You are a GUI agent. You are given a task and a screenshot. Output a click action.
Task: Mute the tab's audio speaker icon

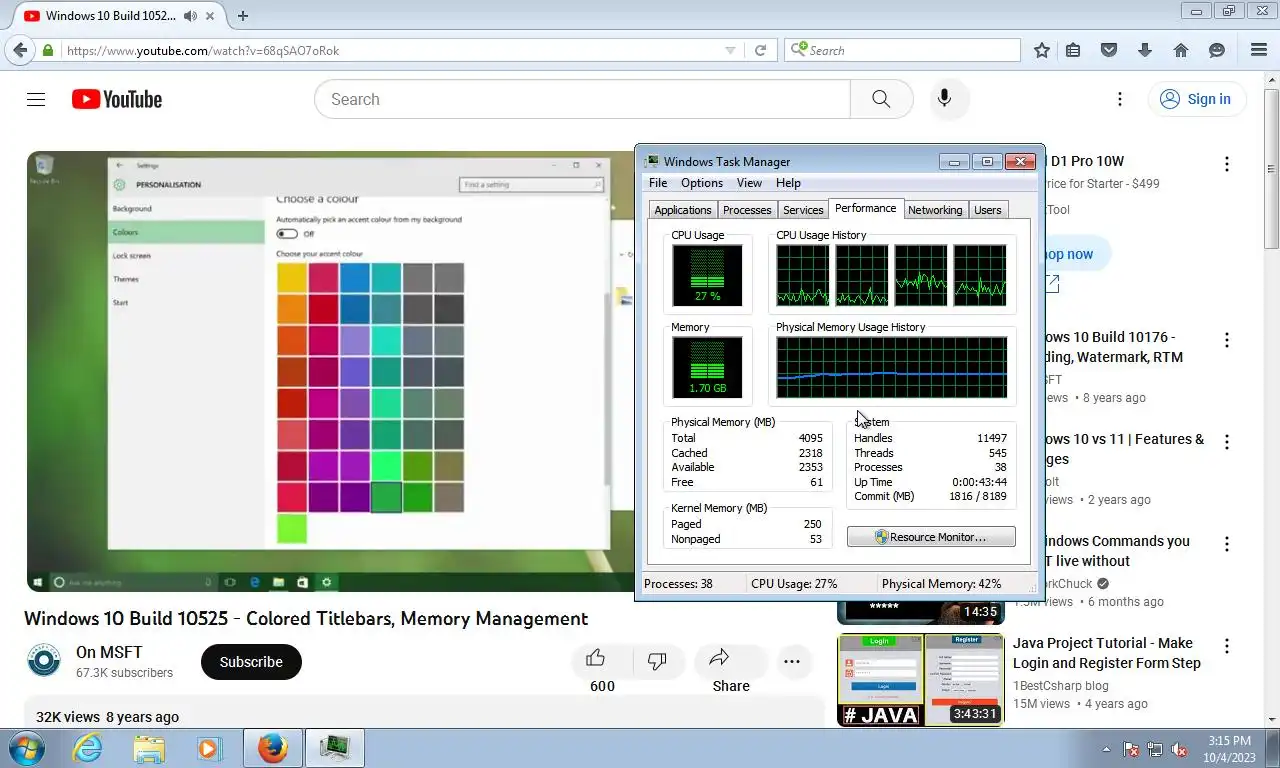coord(190,15)
